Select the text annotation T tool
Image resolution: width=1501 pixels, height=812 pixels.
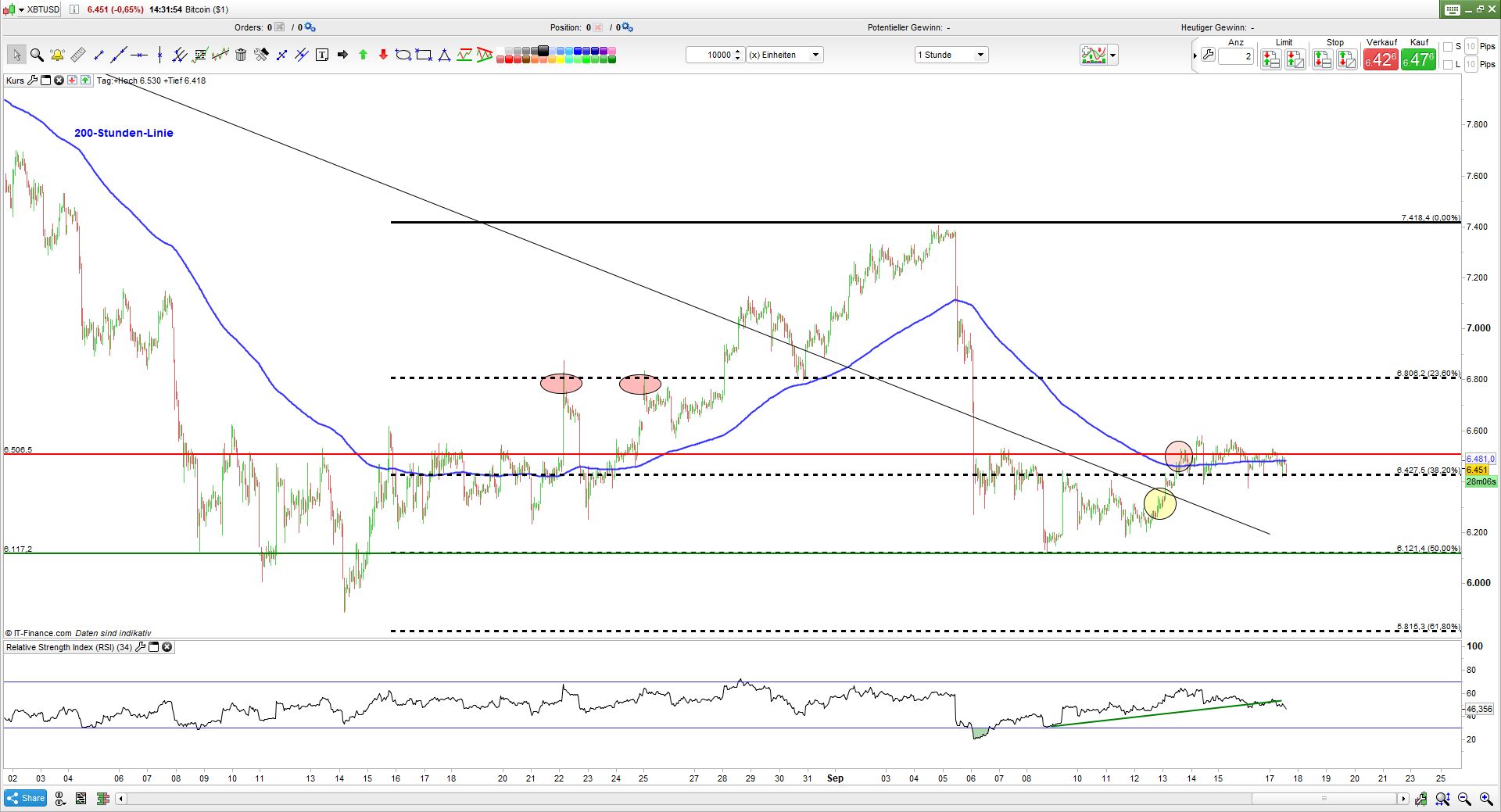pos(322,55)
